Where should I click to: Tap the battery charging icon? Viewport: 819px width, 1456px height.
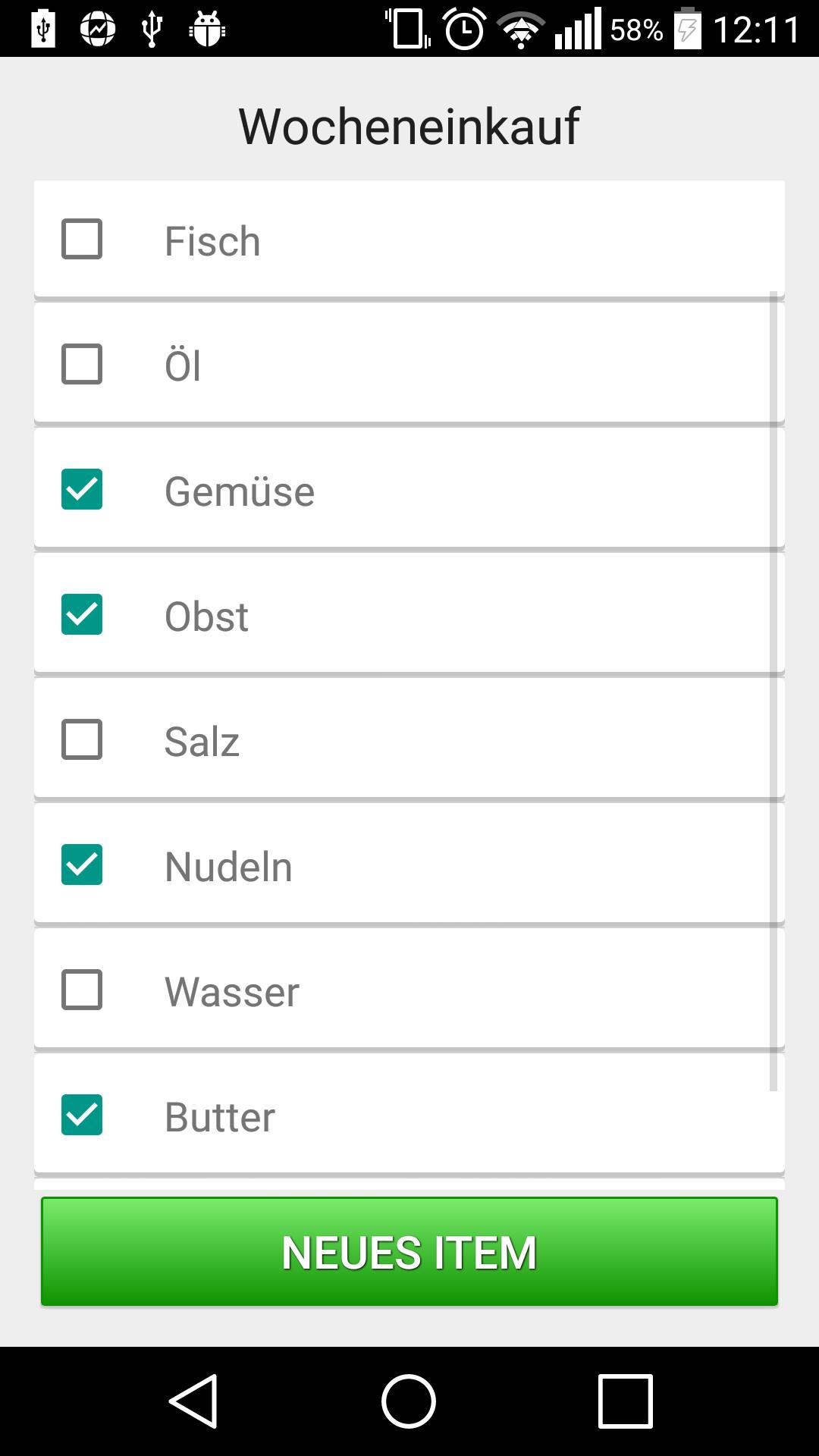[687, 29]
